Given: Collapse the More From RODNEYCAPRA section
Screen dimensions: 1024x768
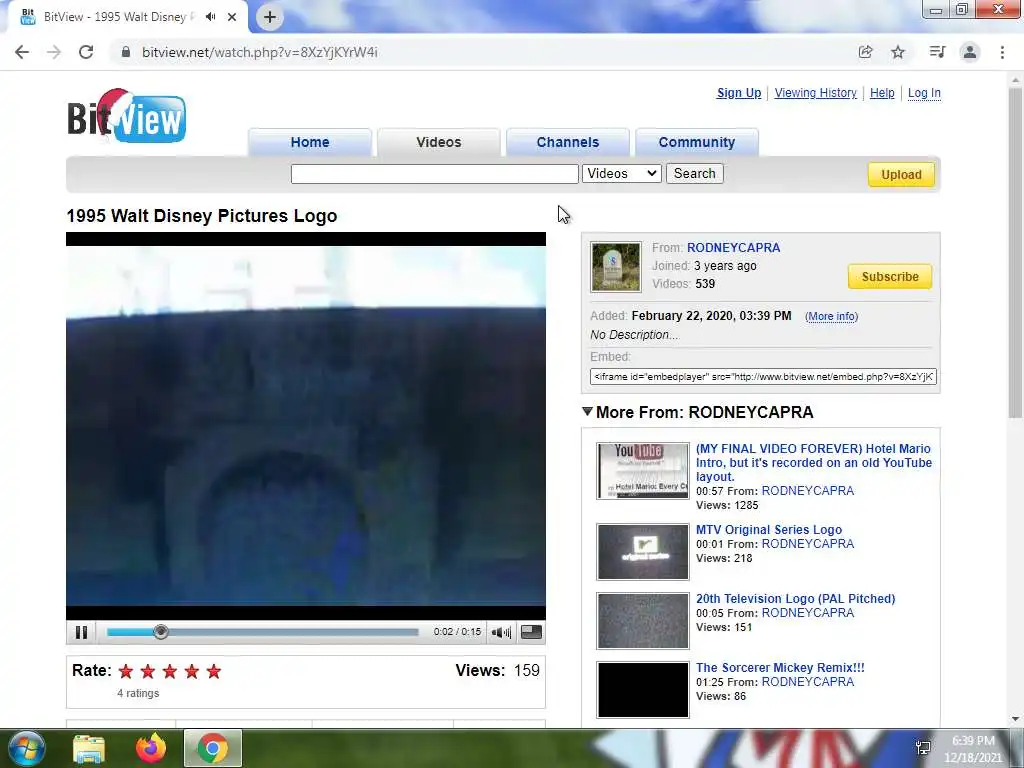Looking at the screenshot, I should point(587,411).
